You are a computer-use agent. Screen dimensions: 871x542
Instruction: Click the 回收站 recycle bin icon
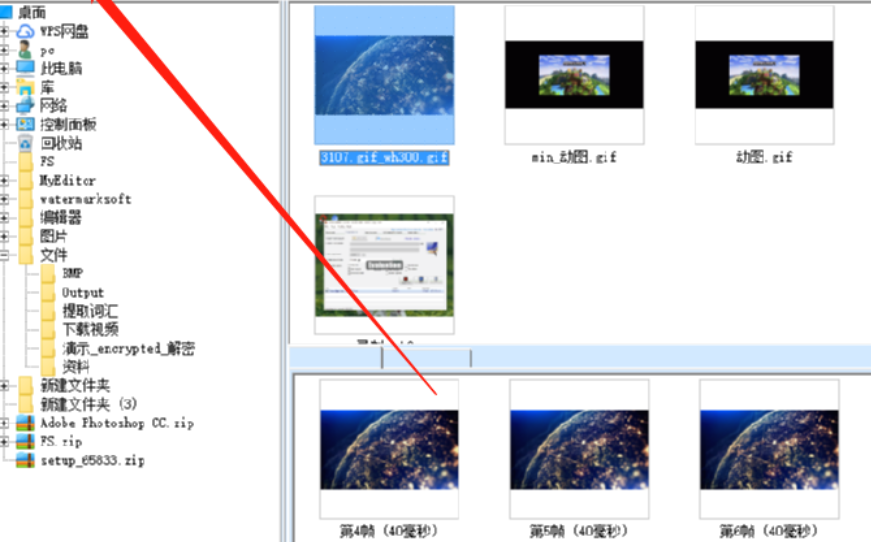pyautogui.click(x=25, y=143)
